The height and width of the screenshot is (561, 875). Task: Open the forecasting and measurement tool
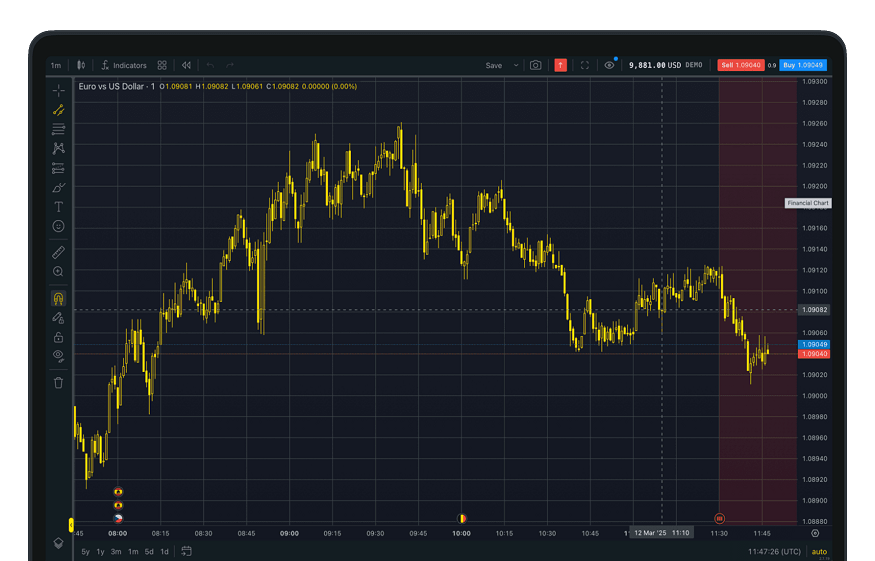coord(59,168)
